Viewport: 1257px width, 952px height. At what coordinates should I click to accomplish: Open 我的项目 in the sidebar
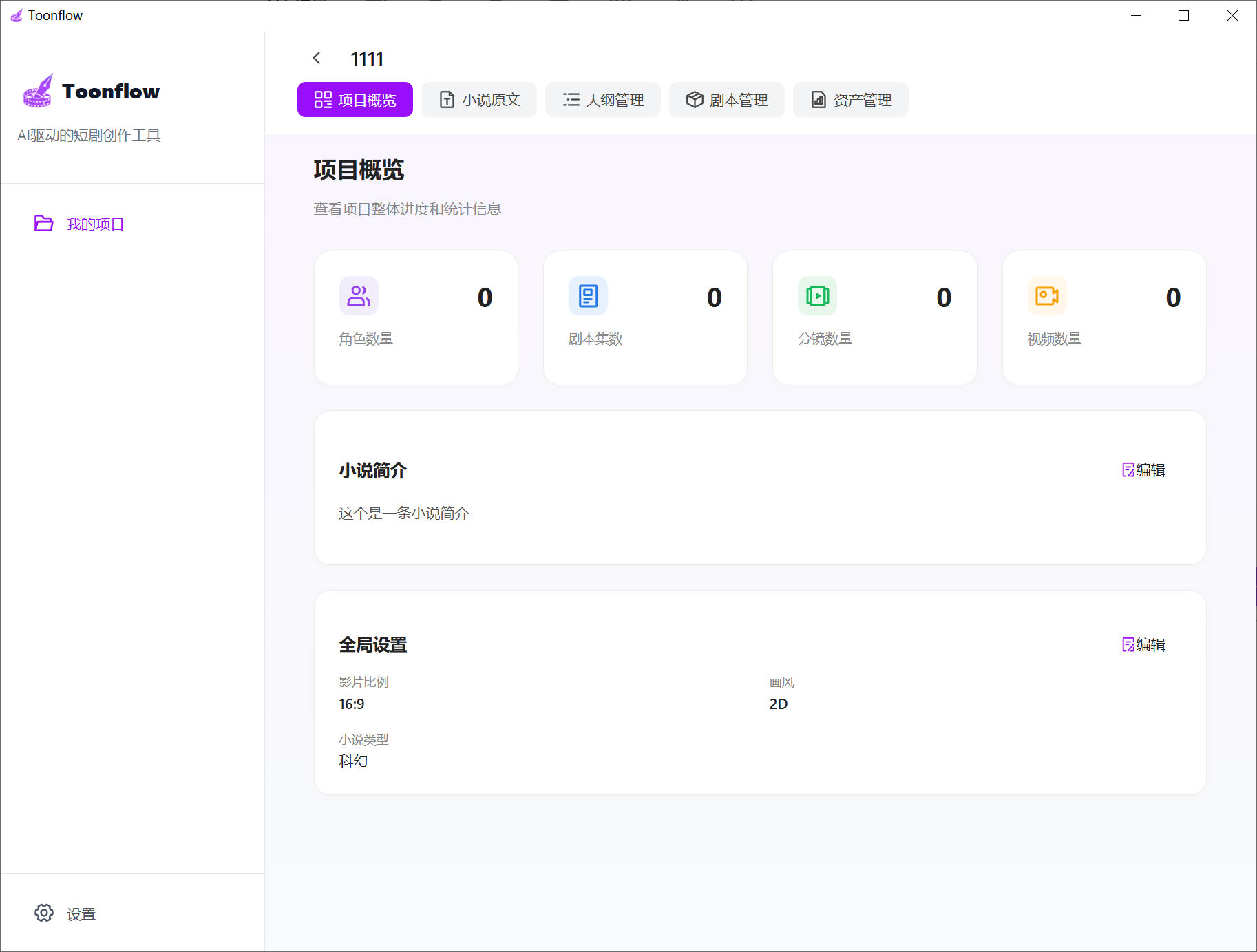point(95,224)
